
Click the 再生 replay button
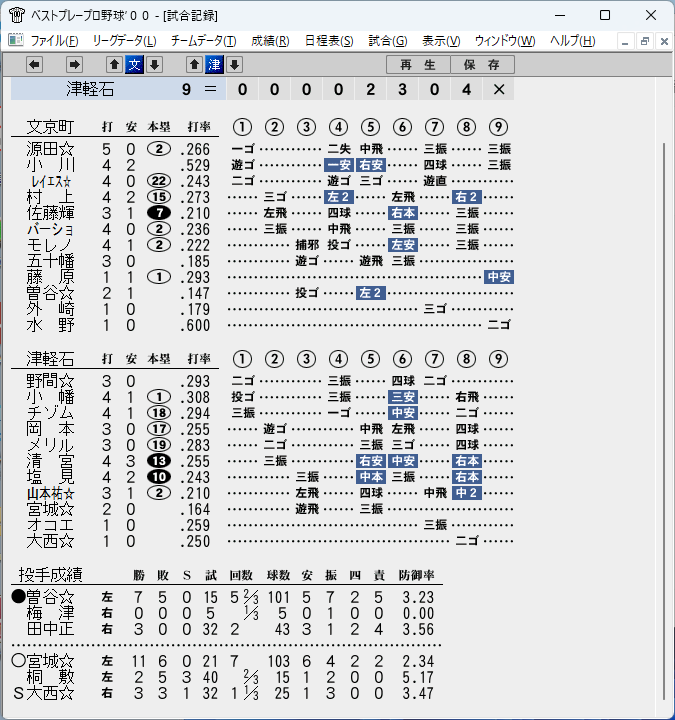click(x=418, y=65)
